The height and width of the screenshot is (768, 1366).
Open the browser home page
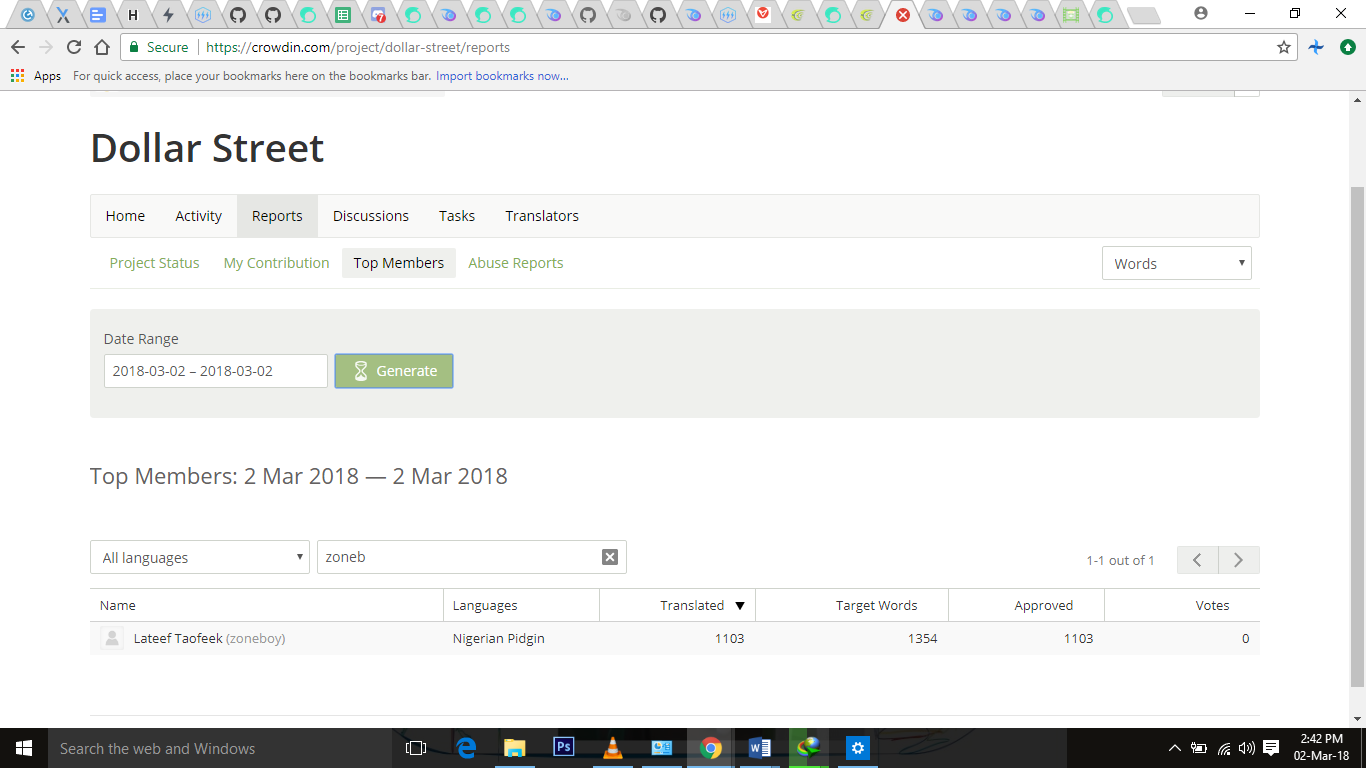click(101, 47)
